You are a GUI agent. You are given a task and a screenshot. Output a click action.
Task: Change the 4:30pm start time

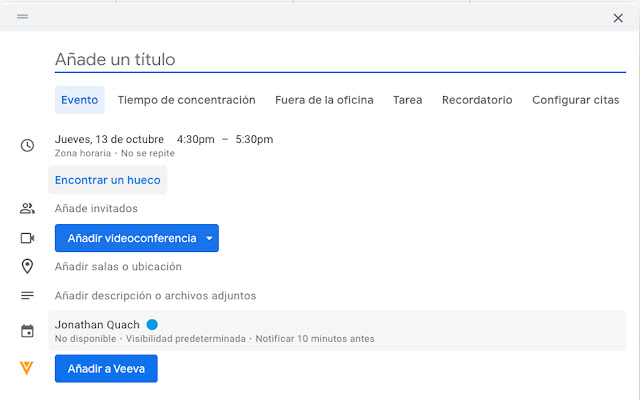[x=196, y=139]
